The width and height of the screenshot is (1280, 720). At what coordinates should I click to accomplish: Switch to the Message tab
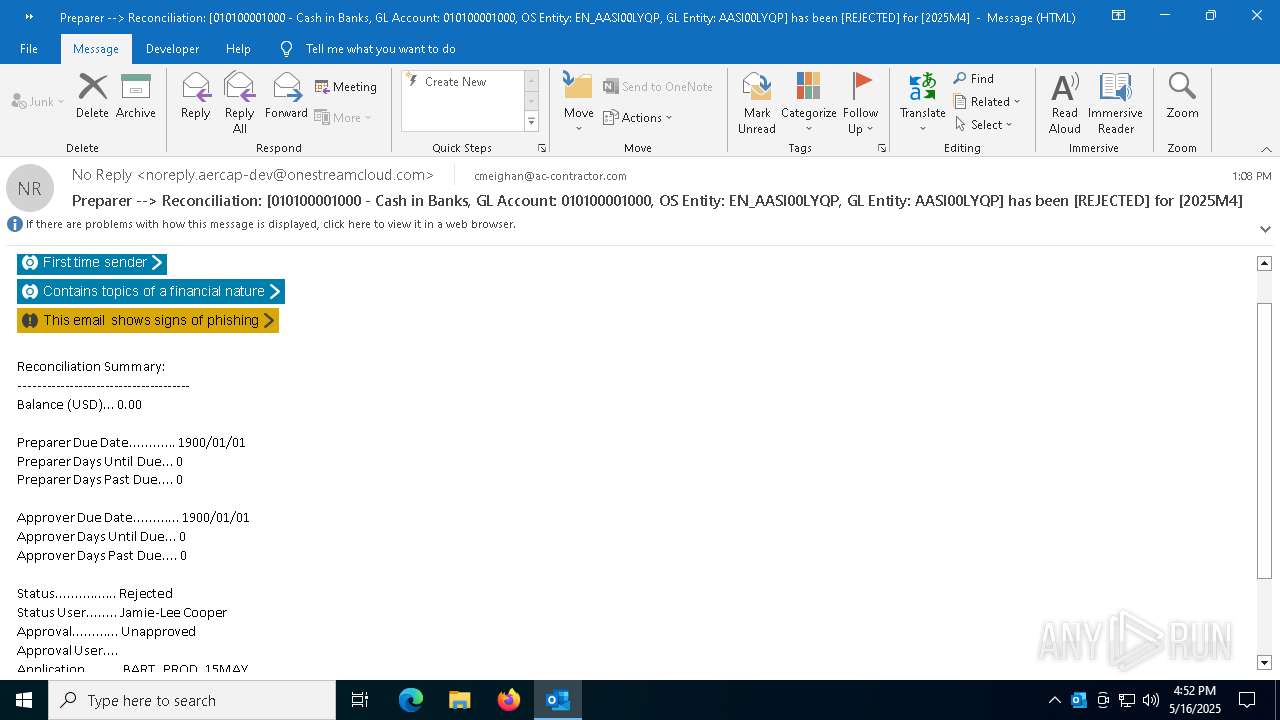click(x=96, y=49)
